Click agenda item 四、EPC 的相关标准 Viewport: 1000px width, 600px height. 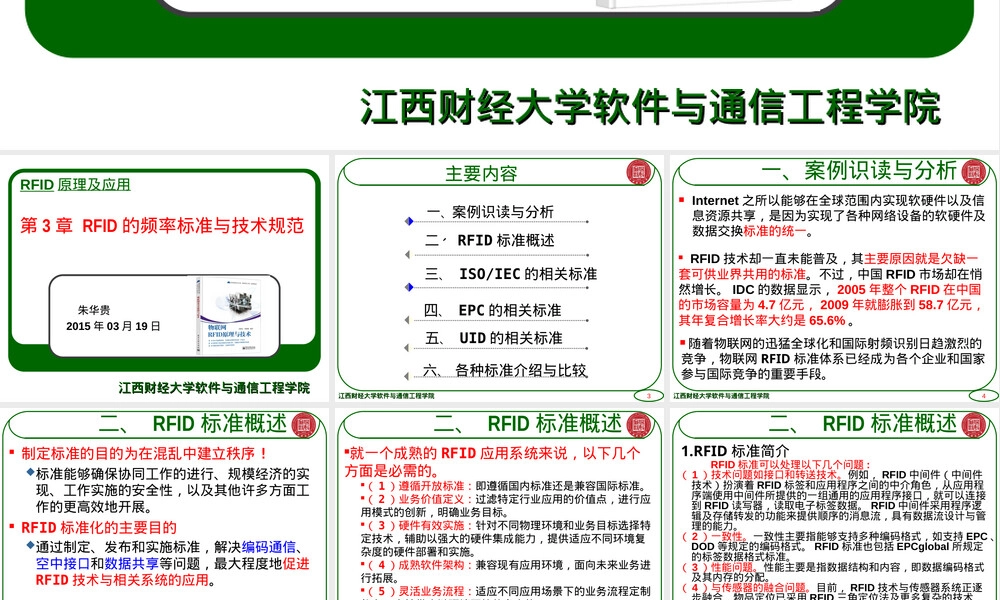(492, 311)
